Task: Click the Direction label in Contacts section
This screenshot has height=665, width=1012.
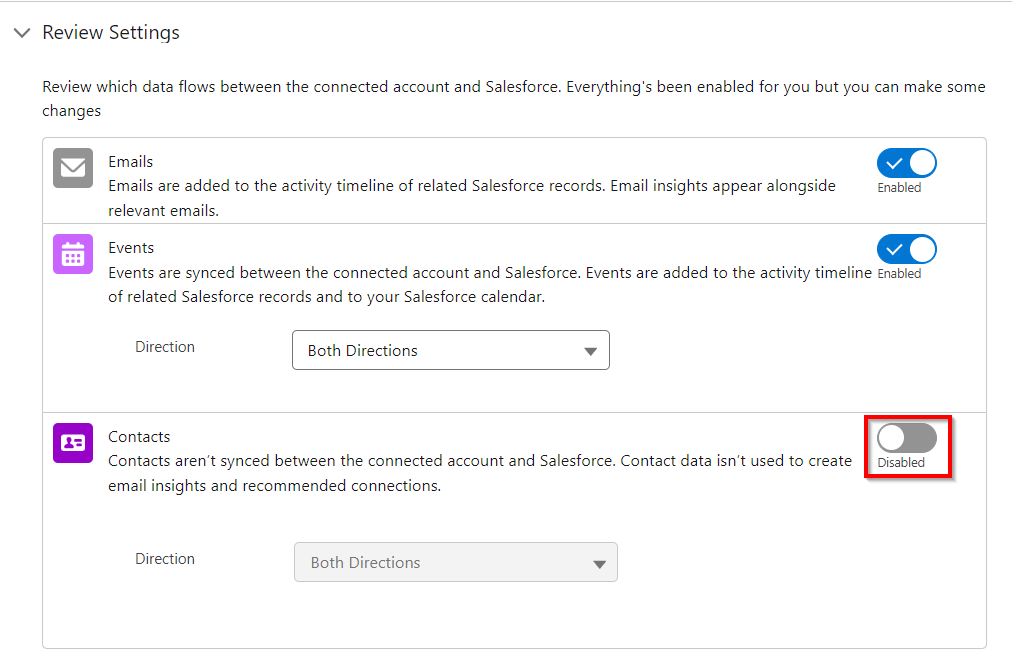Action: 165,559
